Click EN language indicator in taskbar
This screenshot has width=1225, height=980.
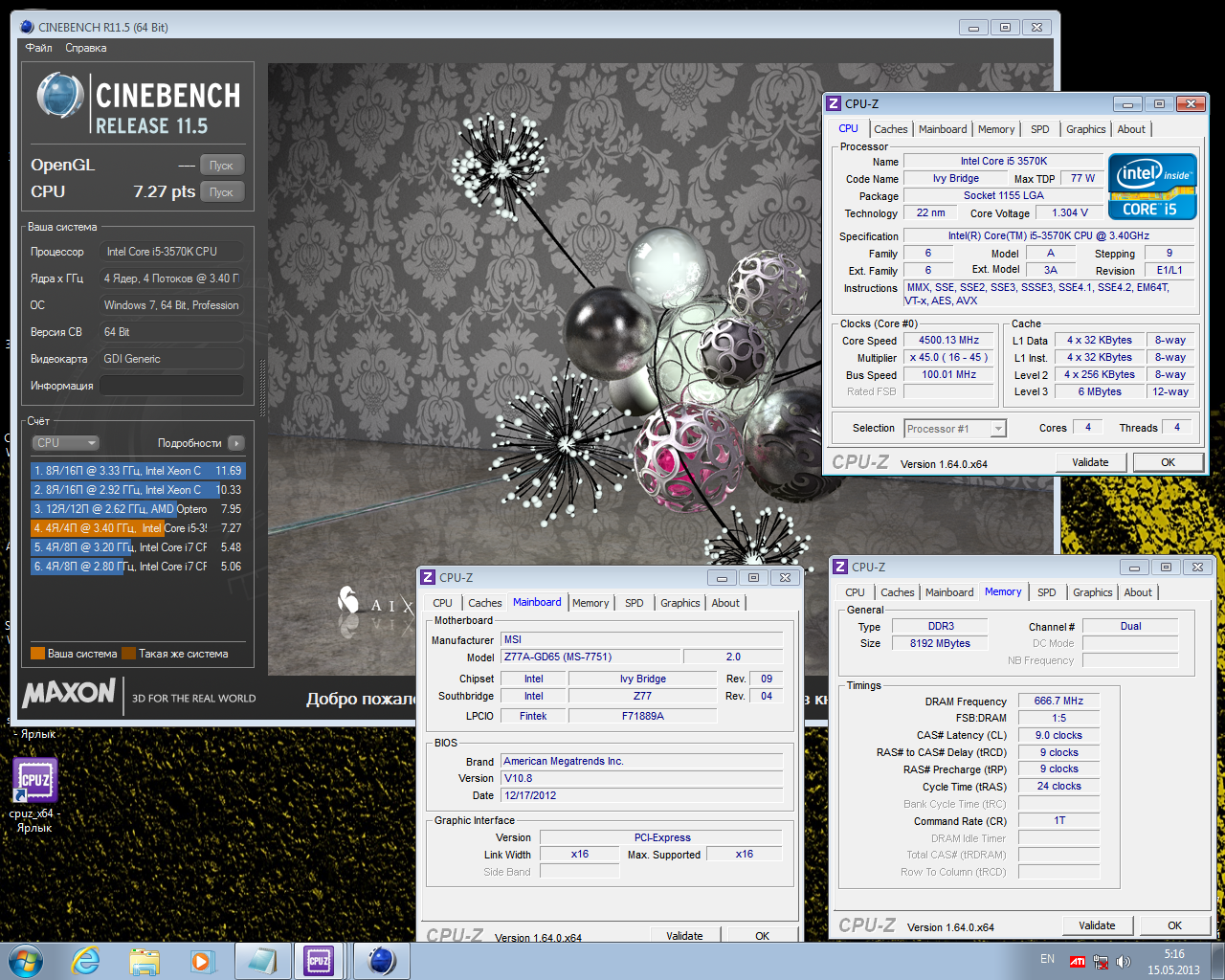point(1047,959)
